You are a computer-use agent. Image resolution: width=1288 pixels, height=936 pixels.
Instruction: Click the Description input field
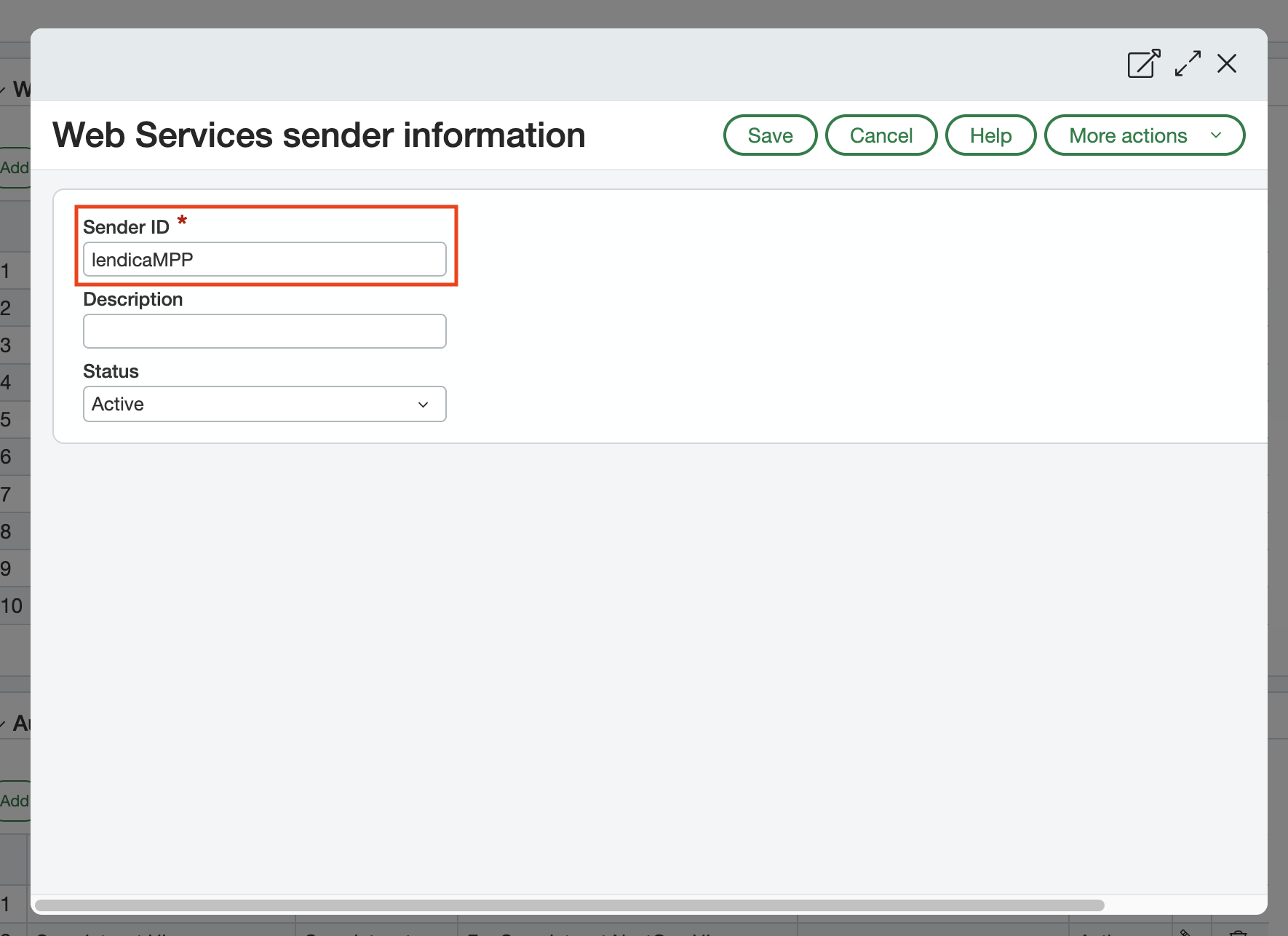(265, 331)
